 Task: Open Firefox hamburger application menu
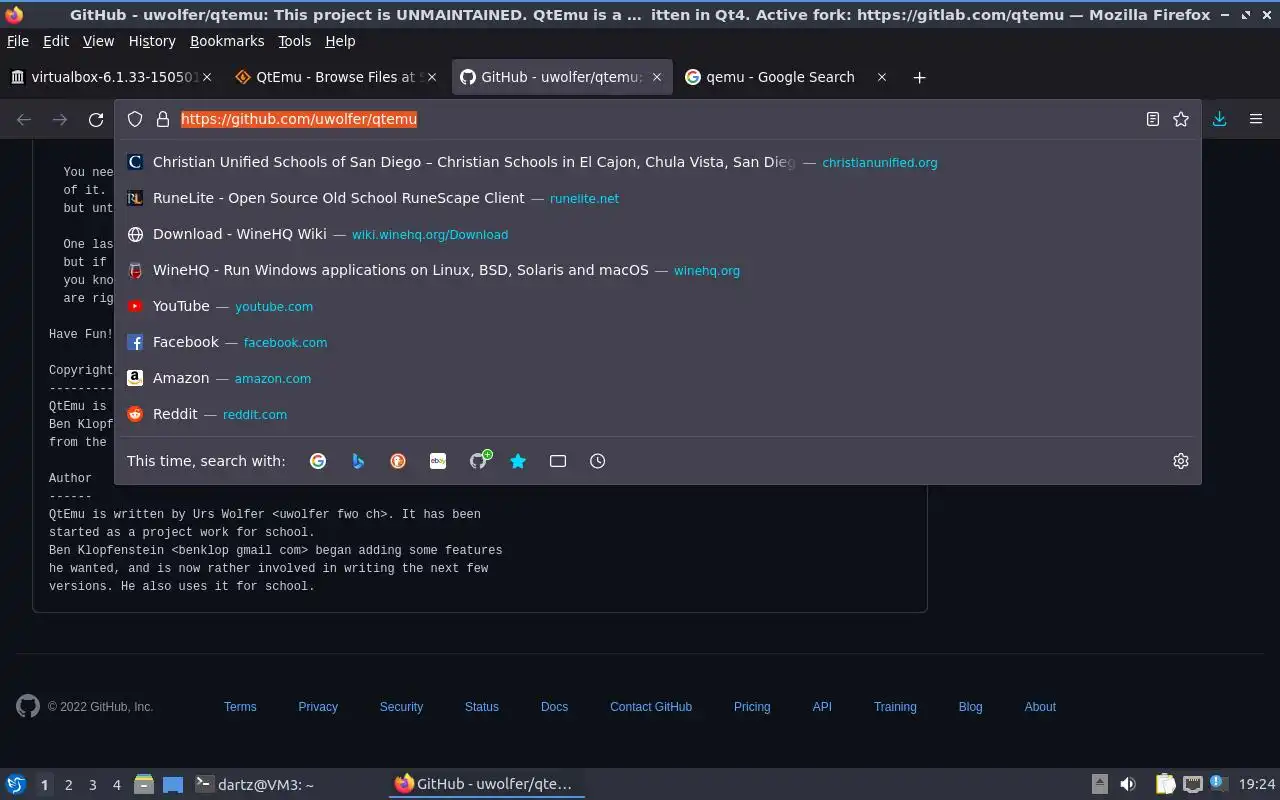pyautogui.click(x=1256, y=119)
